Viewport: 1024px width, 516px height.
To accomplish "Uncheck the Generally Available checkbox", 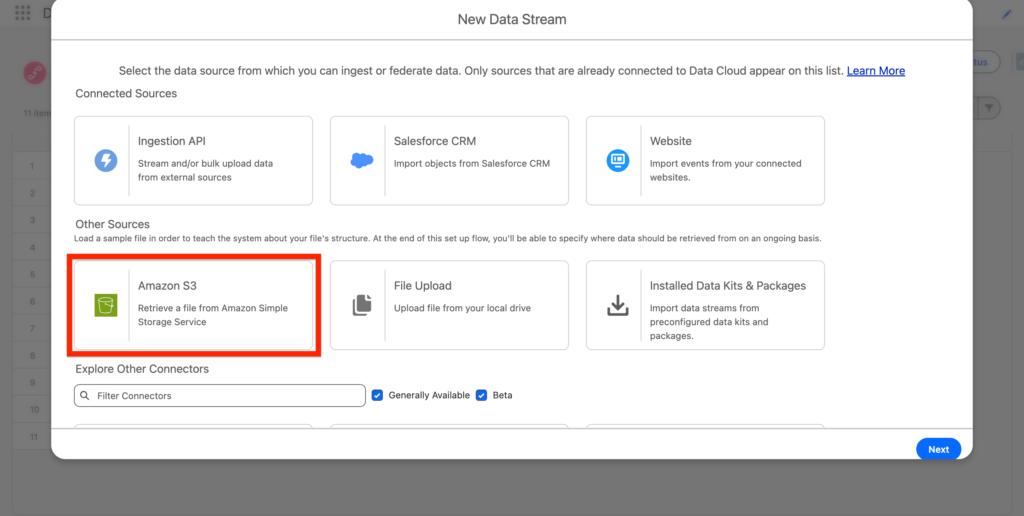I will (x=377, y=395).
